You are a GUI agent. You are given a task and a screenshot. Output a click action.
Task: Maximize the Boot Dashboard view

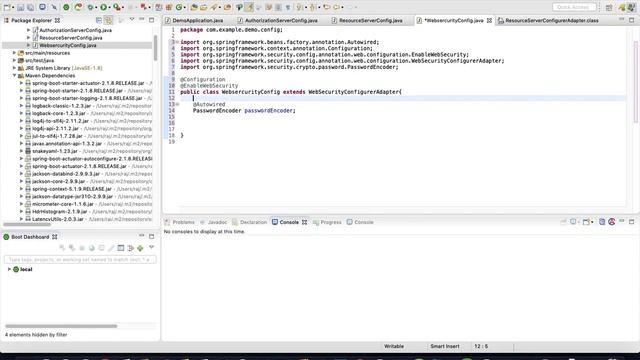click(x=151, y=236)
